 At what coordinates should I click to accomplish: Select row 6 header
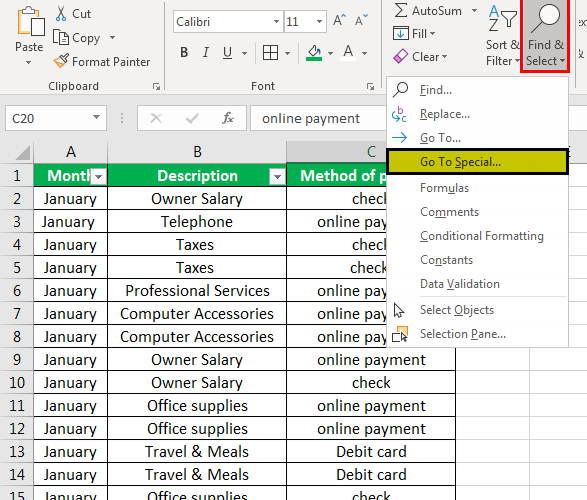click(17, 291)
